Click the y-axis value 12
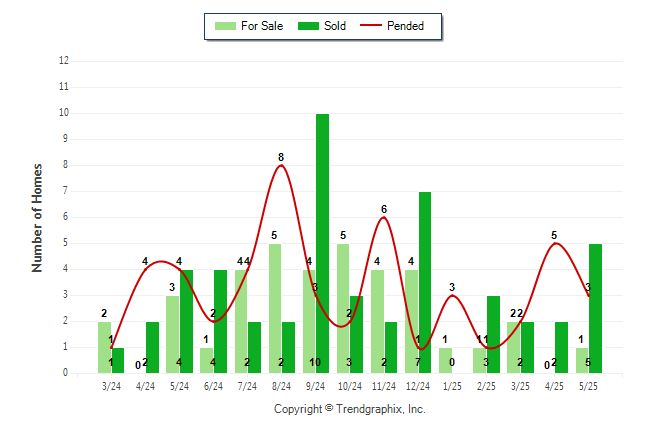The width and height of the screenshot is (646, 434). [64, 61]
